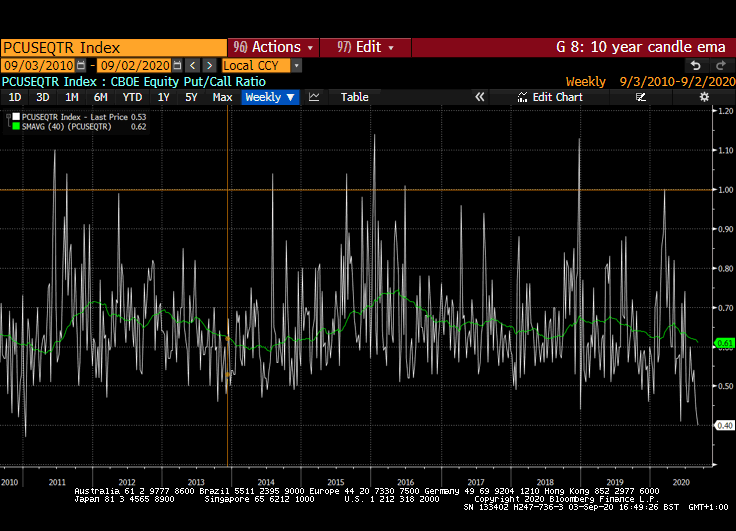Click the Edit Chart button

pos(550,97)
